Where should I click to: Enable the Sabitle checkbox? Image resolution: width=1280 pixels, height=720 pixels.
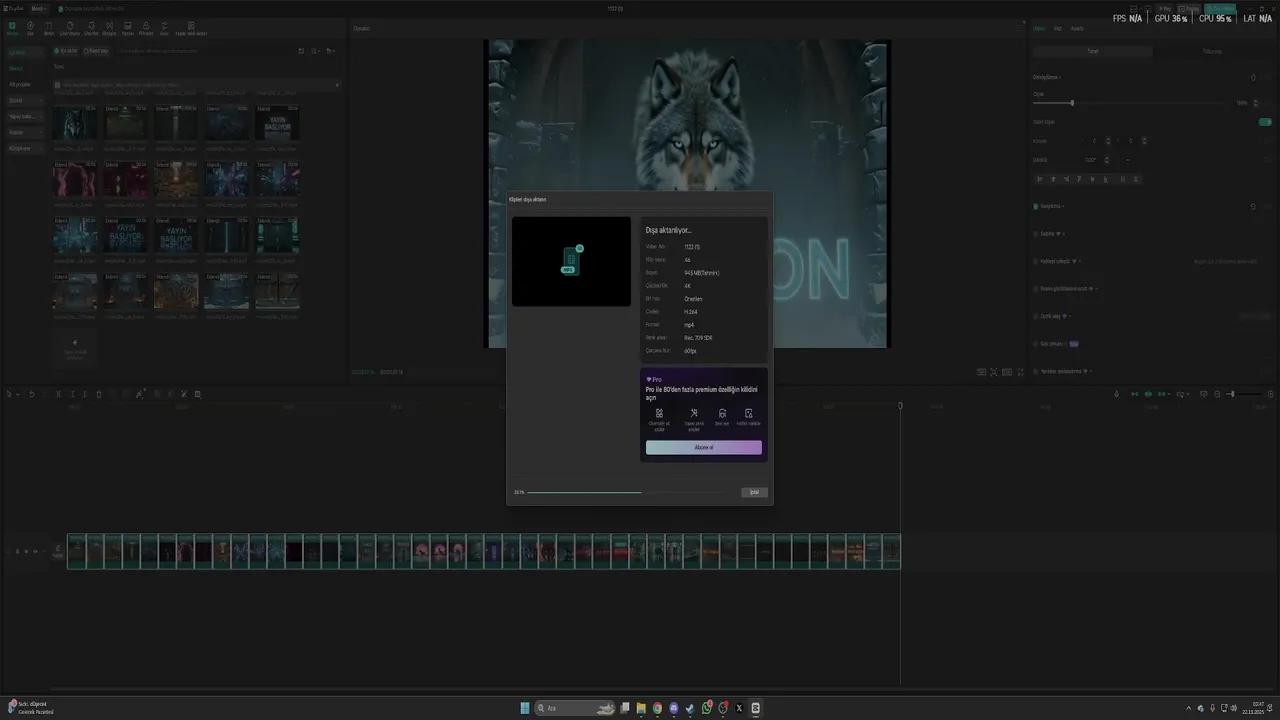(x=1035, y=234)
